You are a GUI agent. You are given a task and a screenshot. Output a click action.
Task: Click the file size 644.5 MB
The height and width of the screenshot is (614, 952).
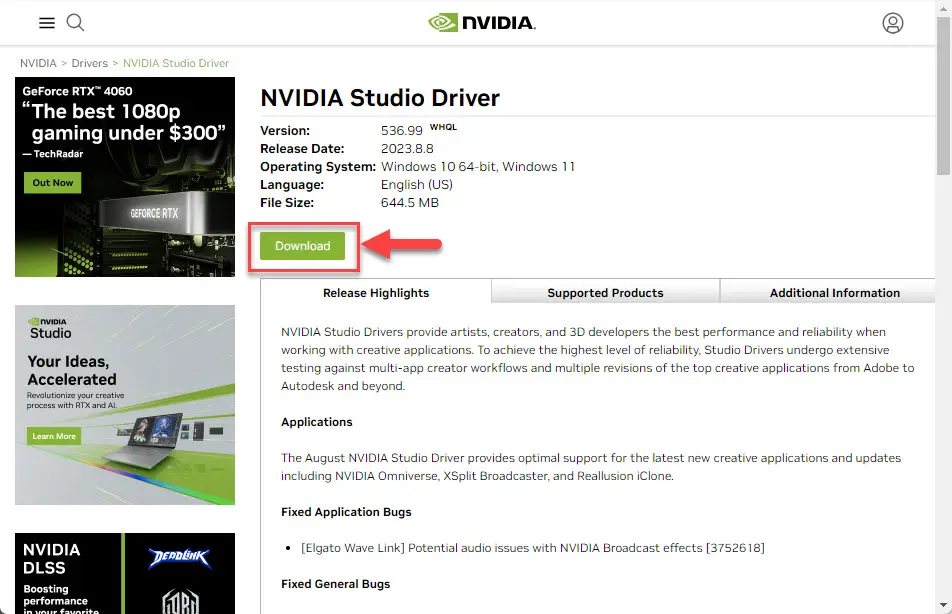(x=409, y=203)
